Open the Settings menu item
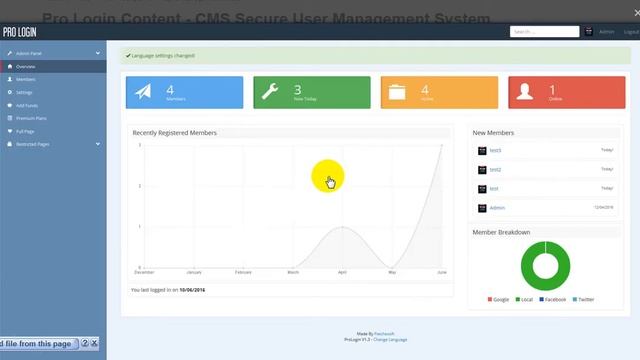Screen dimensions: 640x360 tap(53, 92)
